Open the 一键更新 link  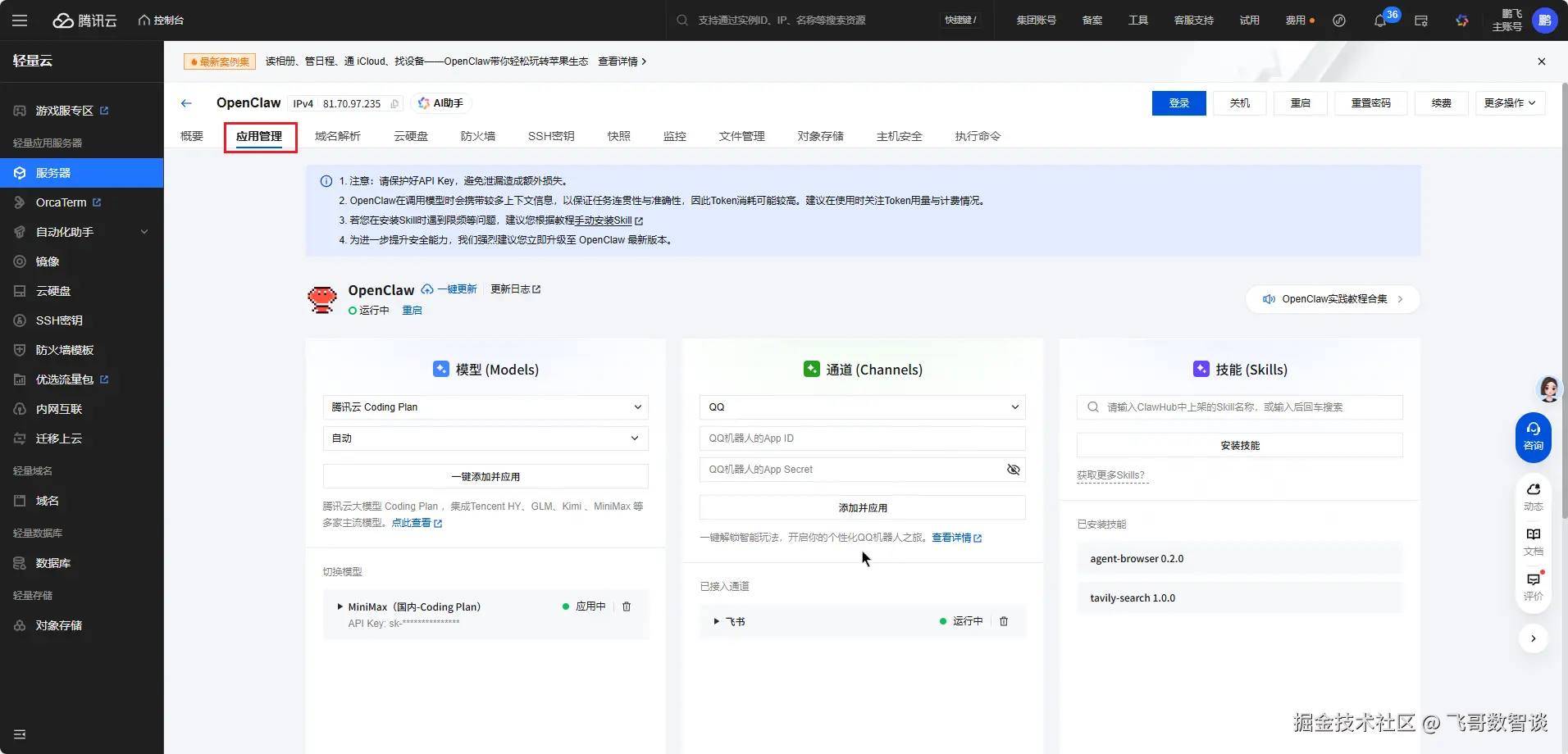[449, 289]
